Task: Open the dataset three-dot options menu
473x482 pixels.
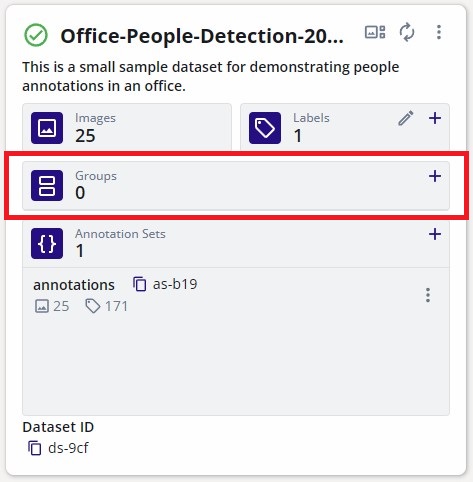Action: point(439,32)
